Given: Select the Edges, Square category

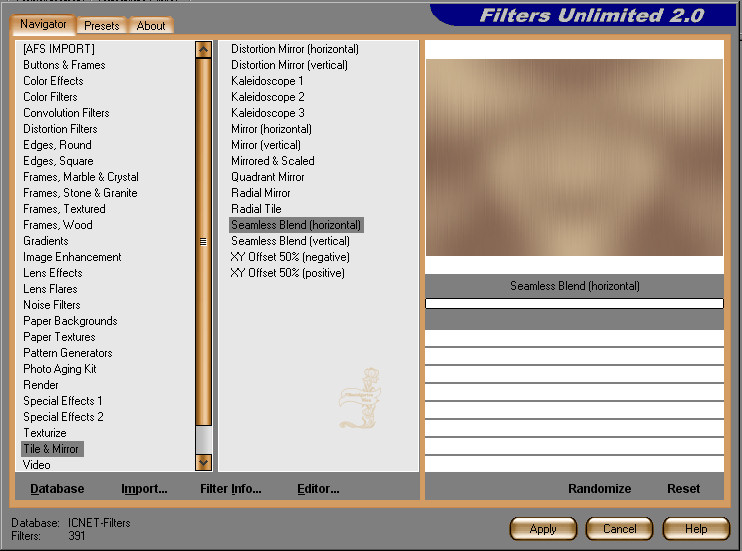Looking at the screenshot, I should [x=59, y=161].
